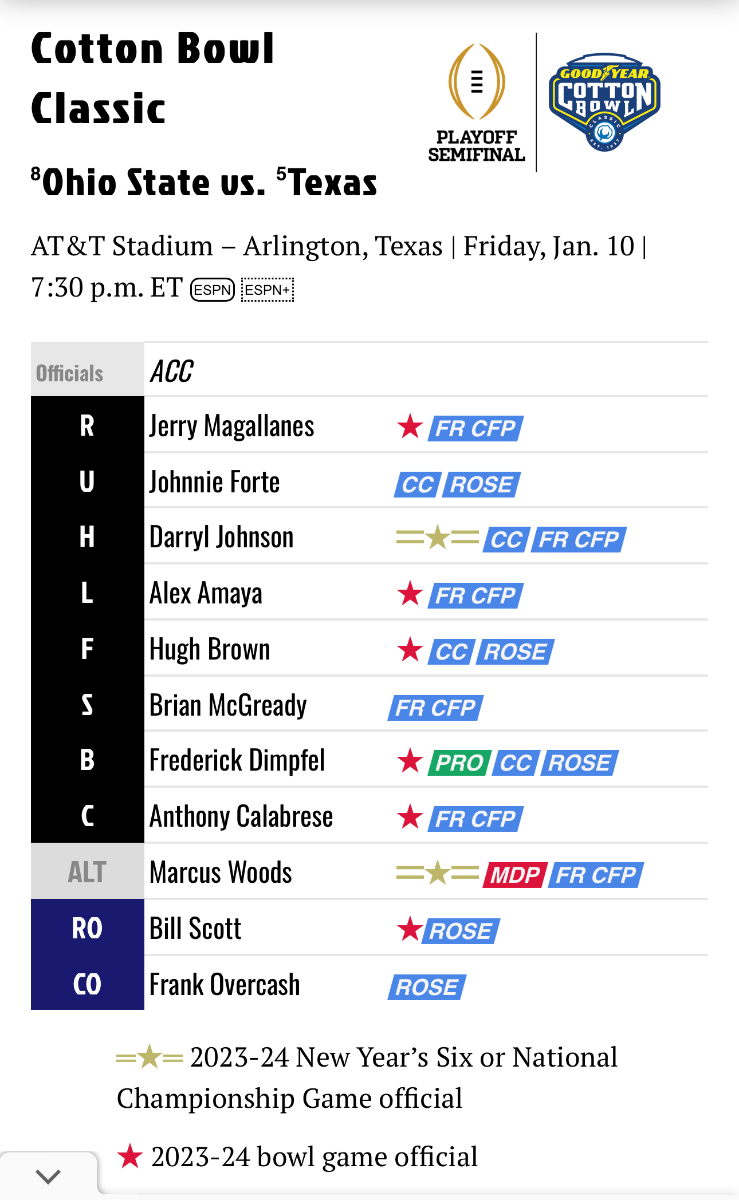Image resolution: width=739 pixels, height=1200 pixels.
Task: Click the red star beside Bill Scott
Action: [x=409, y=930]
